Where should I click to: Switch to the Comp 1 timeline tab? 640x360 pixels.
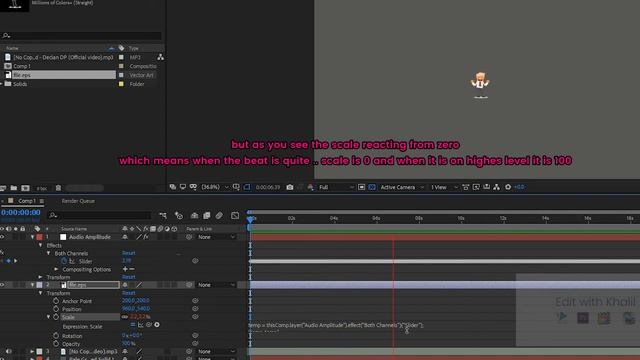[x=27, y=201]
